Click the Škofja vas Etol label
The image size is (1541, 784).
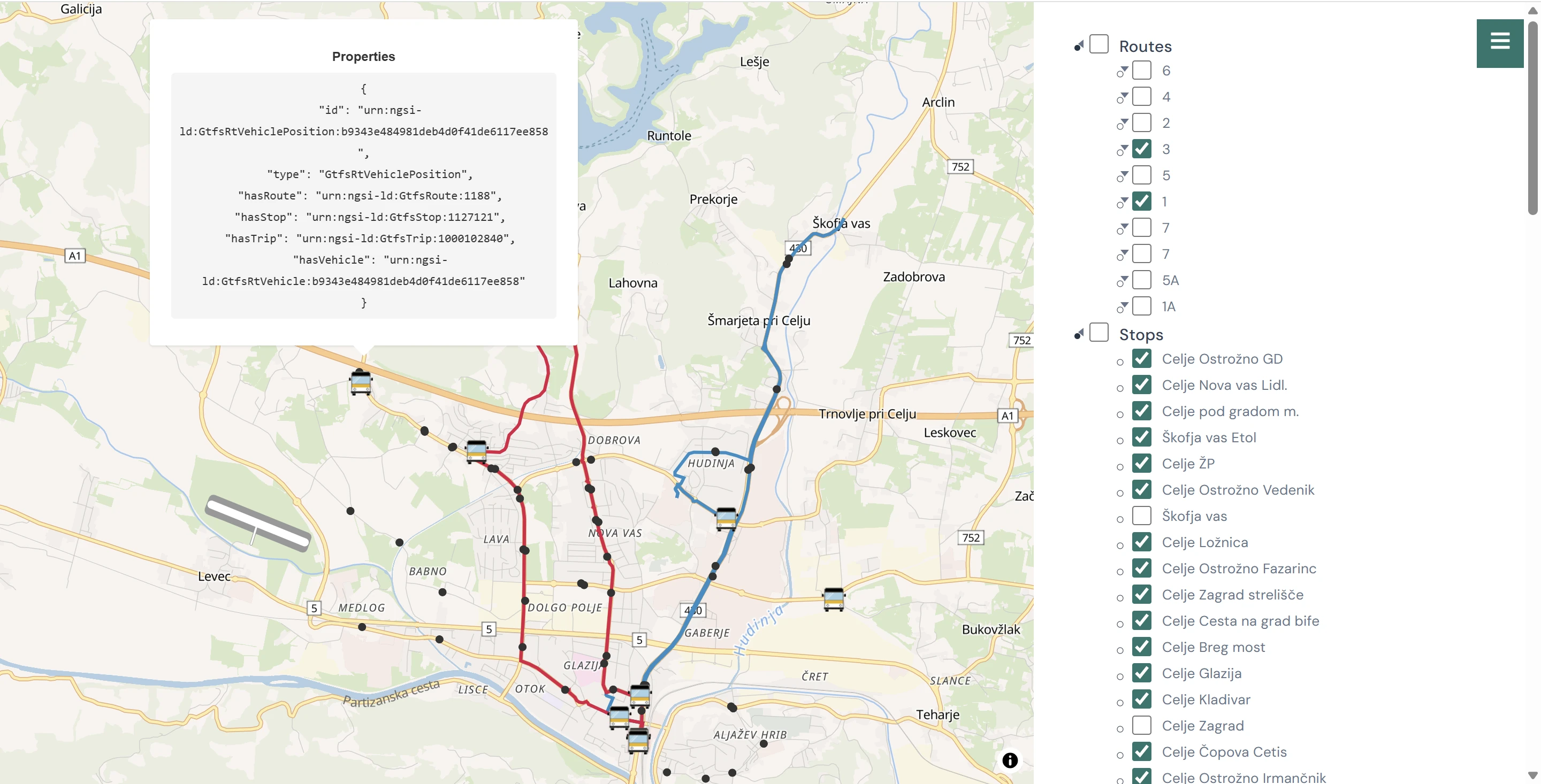(x=1208, y=438)
